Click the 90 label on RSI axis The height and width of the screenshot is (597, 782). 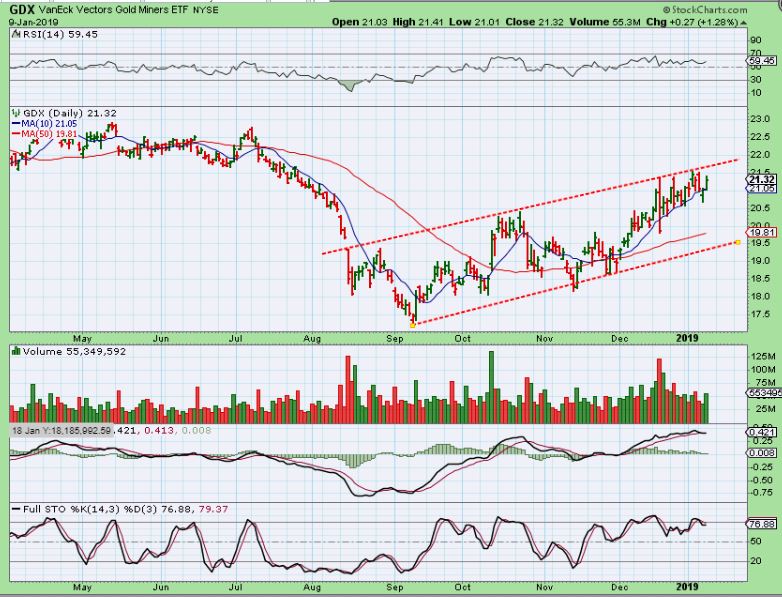[x=755, y=40]
